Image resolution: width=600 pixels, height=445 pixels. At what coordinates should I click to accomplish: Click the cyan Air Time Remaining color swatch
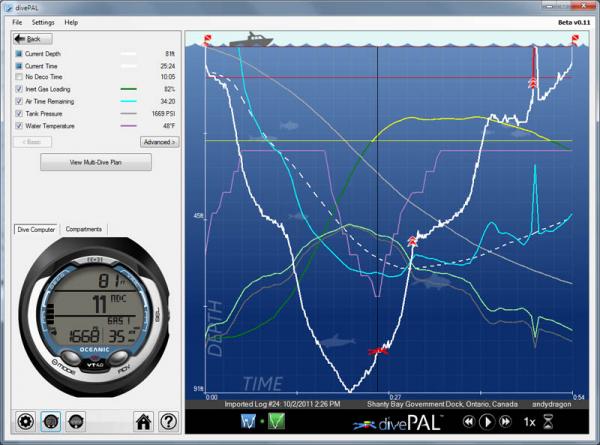[x=128, y=102]
